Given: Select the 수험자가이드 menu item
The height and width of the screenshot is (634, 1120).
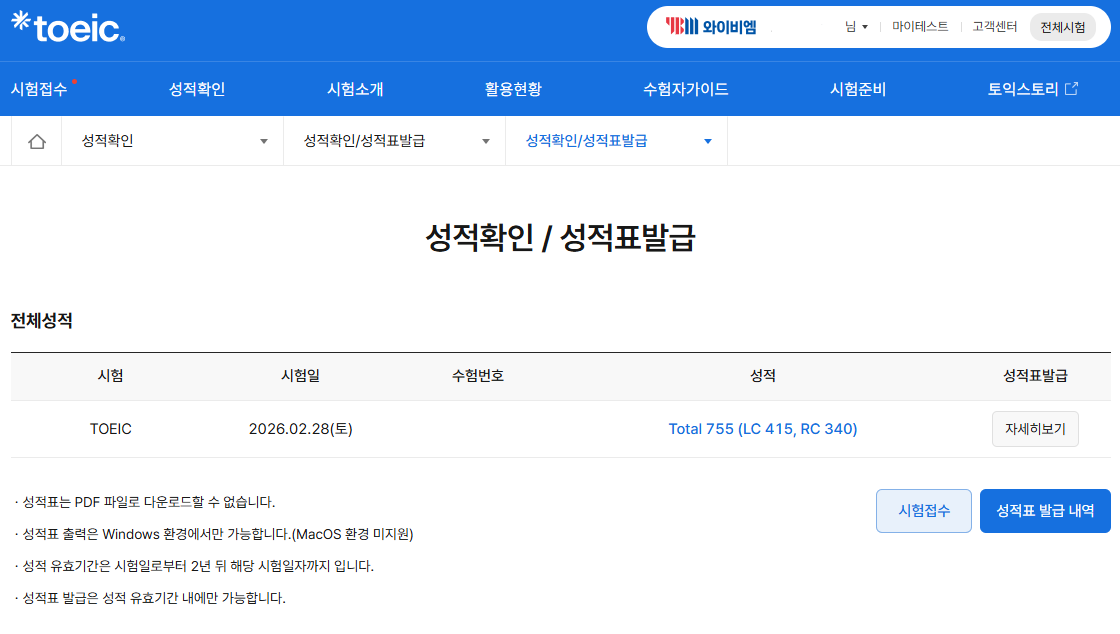Looking at the screenshot, I should pos(685,89).
